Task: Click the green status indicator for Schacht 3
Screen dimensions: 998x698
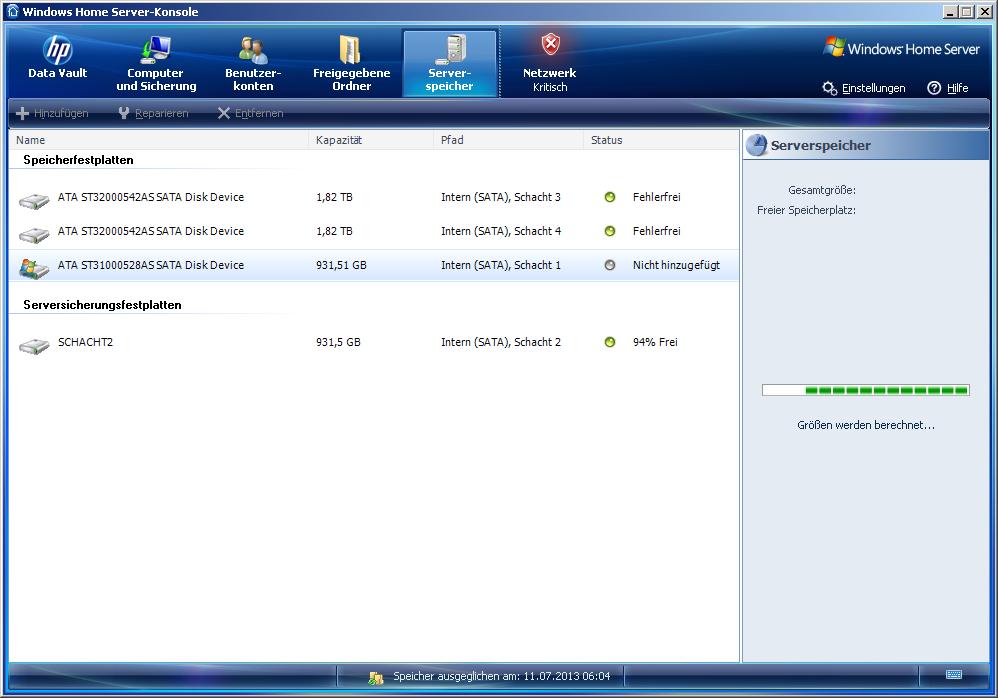Action: tap(610, 197)
